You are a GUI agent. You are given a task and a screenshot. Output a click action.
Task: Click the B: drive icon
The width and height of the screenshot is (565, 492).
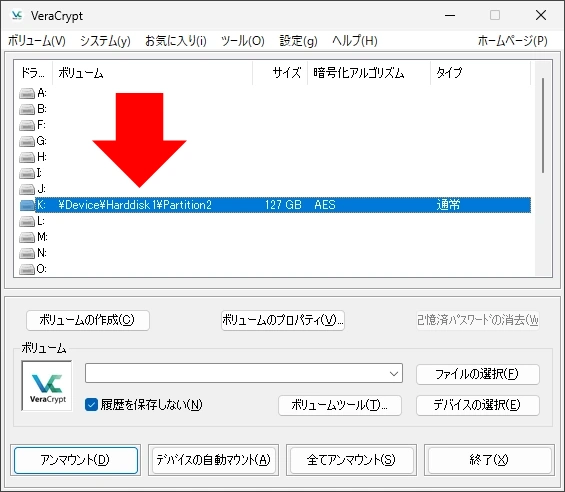[x=27, y=109]
